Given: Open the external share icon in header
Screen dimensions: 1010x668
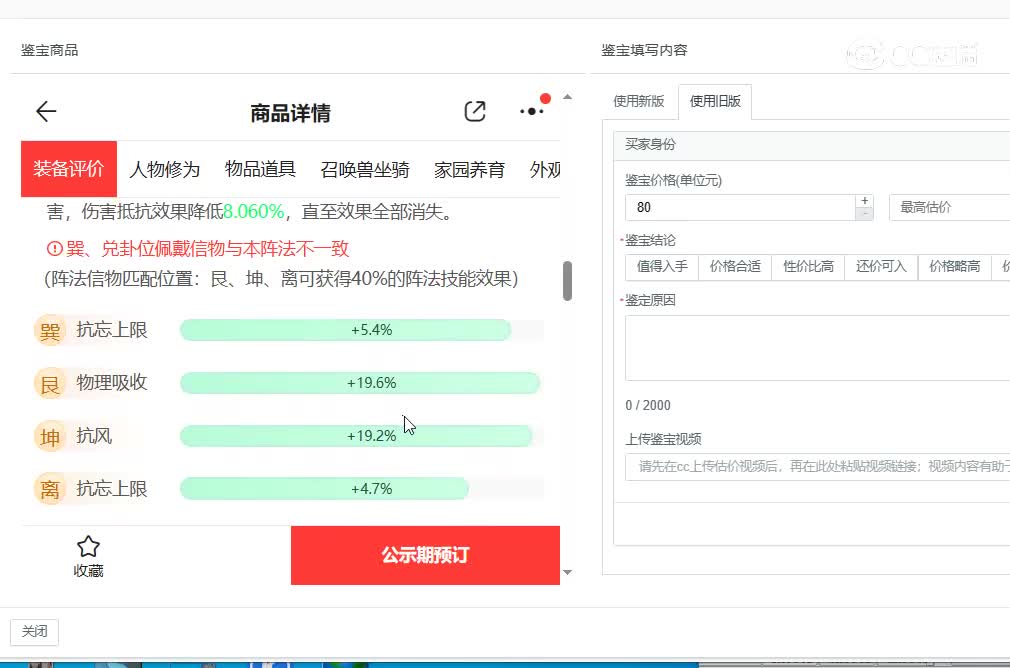Looking at the screenshot, I should 475,112.
